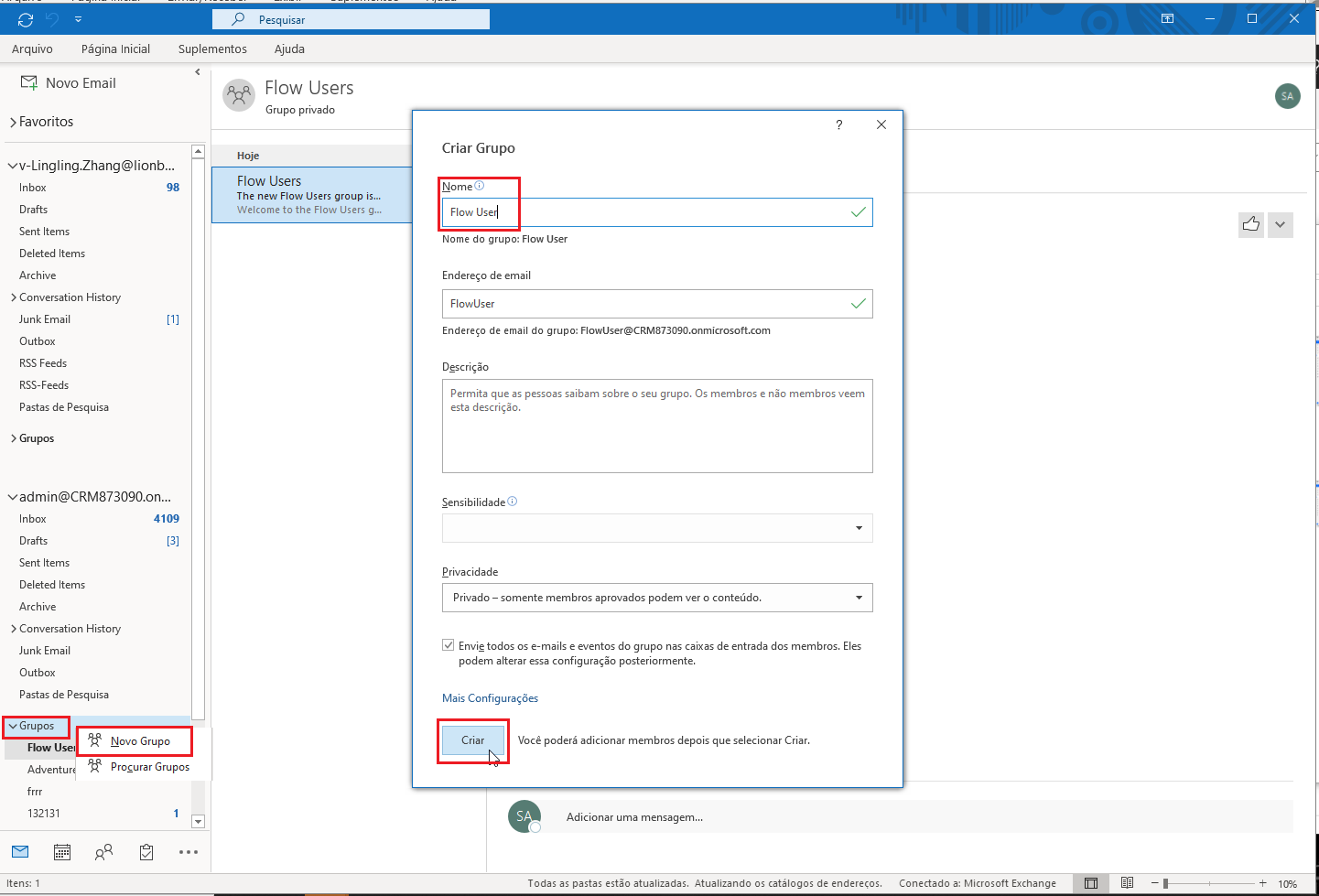Open the quick access toolbar customize arrow
Viewport: 1319px width, 896px height.
78,19
